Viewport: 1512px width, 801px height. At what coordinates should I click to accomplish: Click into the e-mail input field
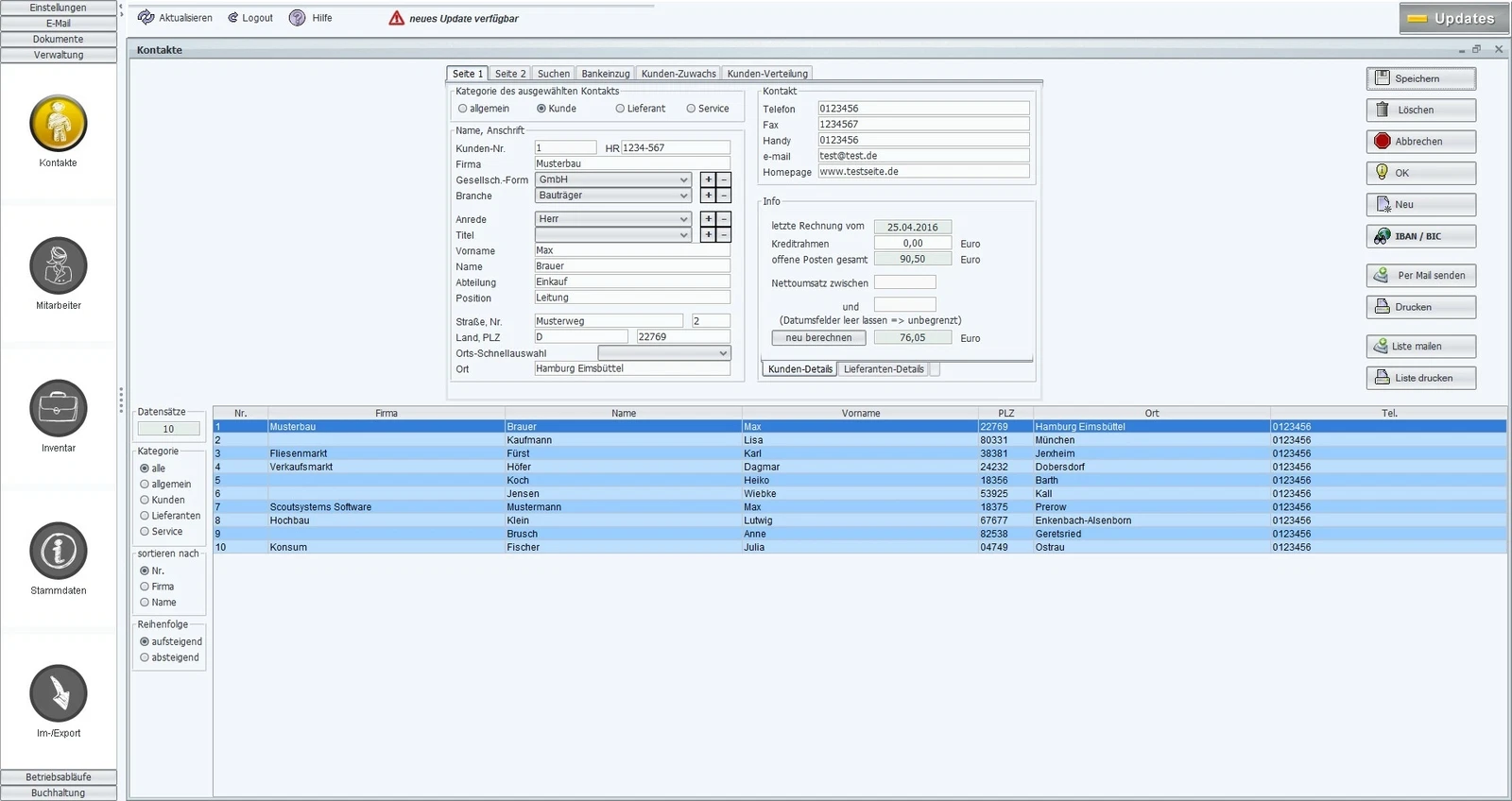click(x=922, y=156)
